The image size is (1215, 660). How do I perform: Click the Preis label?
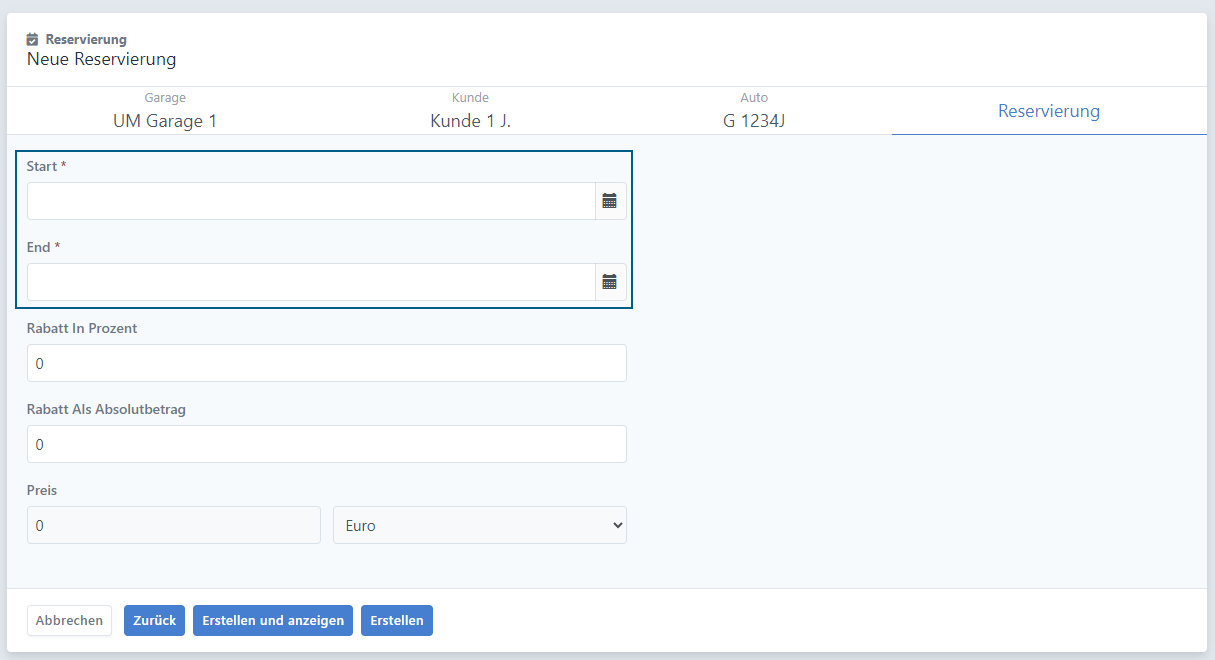[x=41, y=490]
